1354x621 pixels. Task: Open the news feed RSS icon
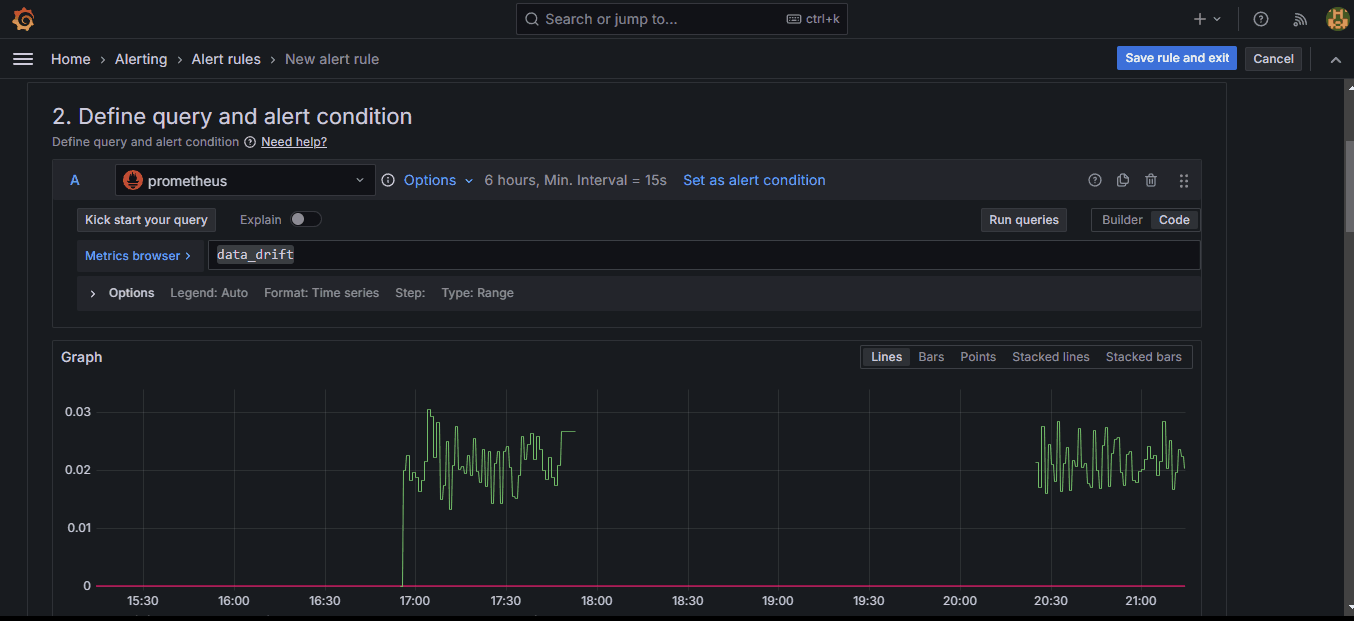click(x=1300, y=19)
